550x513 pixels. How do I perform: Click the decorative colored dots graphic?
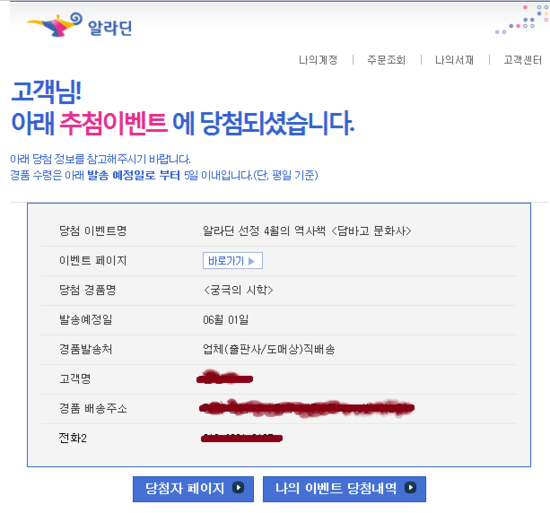[522, 19]
